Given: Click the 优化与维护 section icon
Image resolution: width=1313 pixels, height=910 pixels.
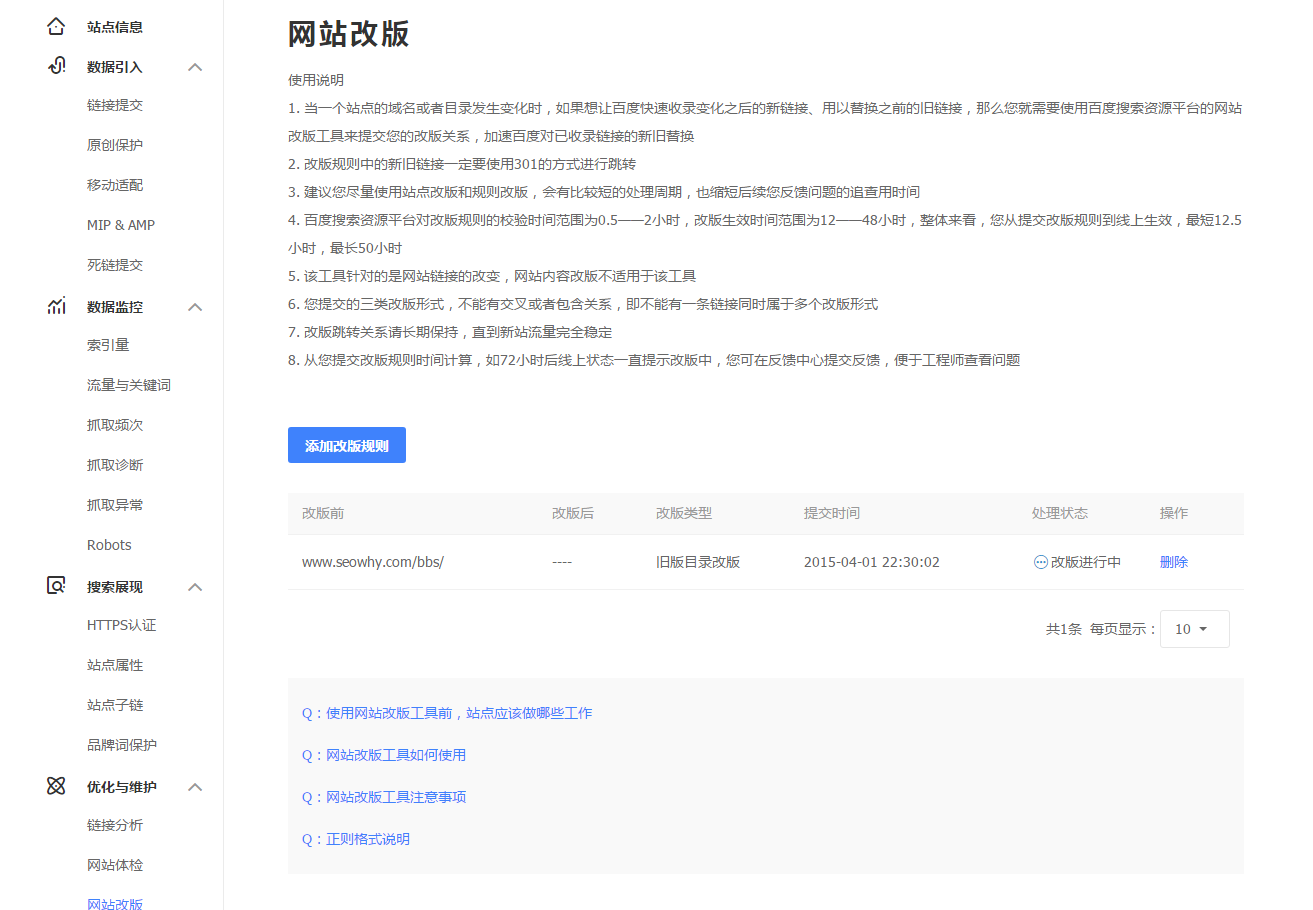Looking at the screenshot, I should tap(55, 786).
